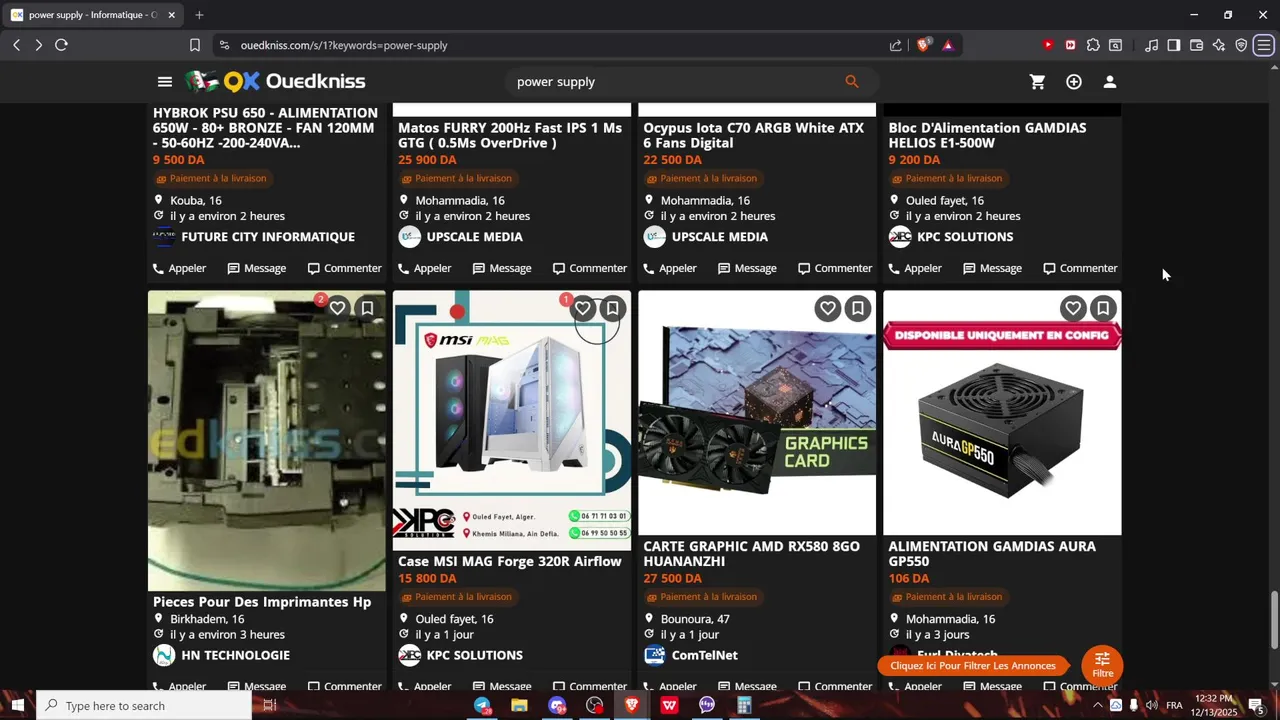Viewport: 1280px width, 720px height.
Task: Favorite the Pieces Pour Des Imprimantes Hp listing
Action: click(338, 308)
